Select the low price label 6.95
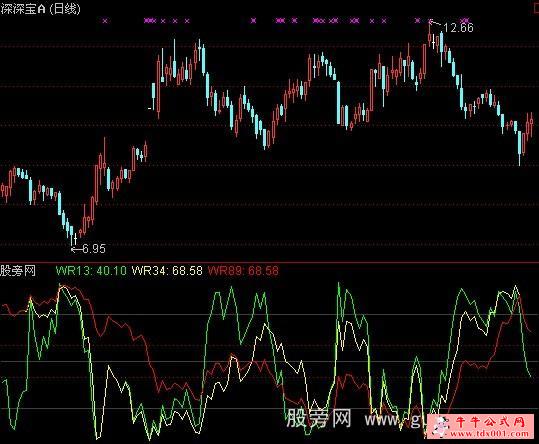 94,248
